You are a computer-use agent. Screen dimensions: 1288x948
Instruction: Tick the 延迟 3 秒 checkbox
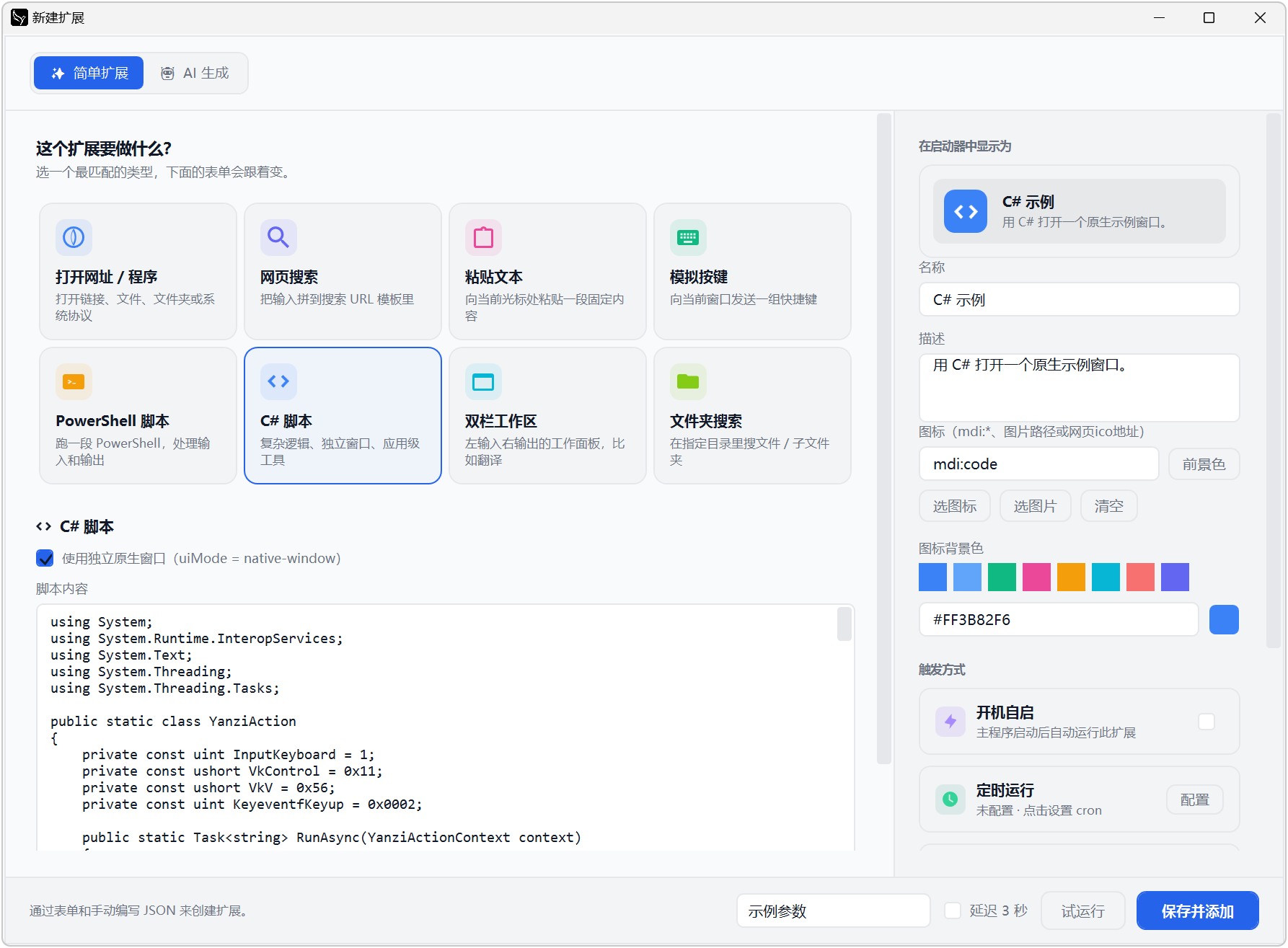(x=953, y=911)
